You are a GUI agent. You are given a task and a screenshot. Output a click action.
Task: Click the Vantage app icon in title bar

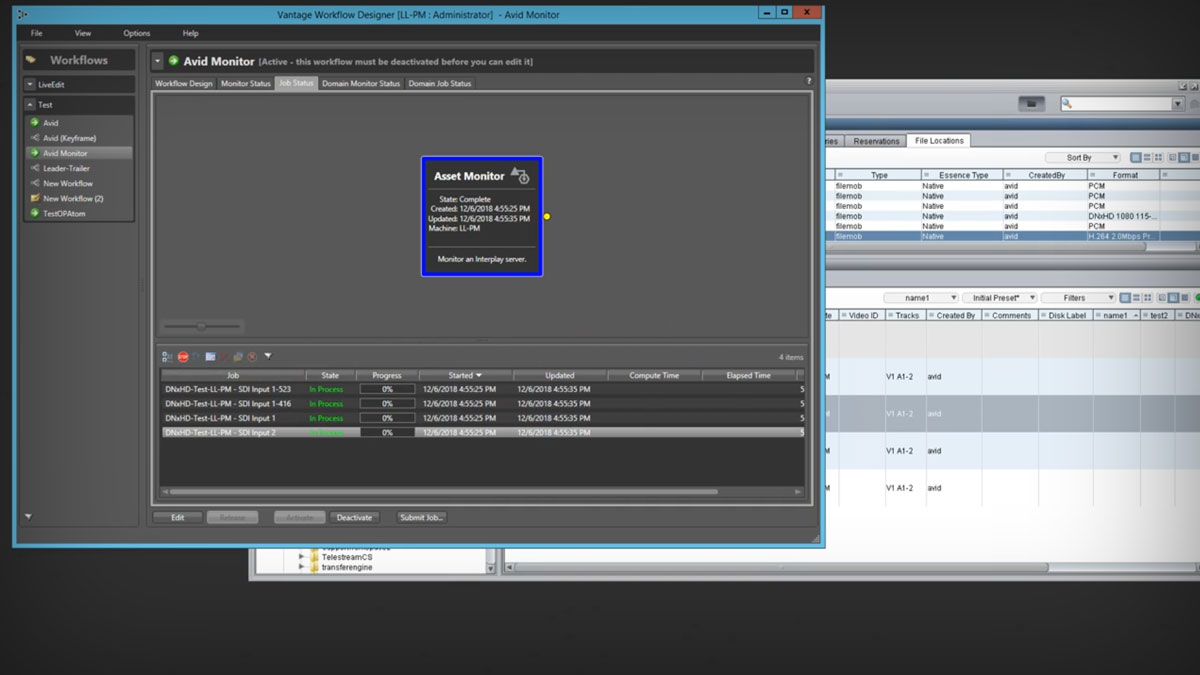tap(22, 14)
